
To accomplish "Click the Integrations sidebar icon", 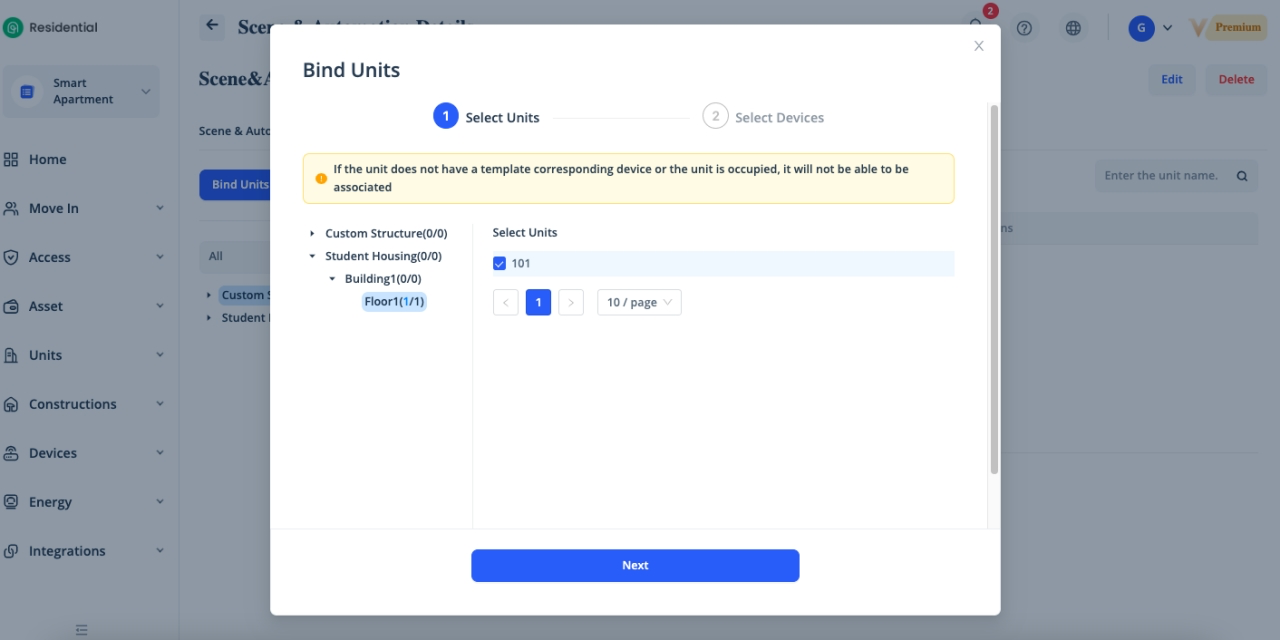I will click(x=12, y=551).
